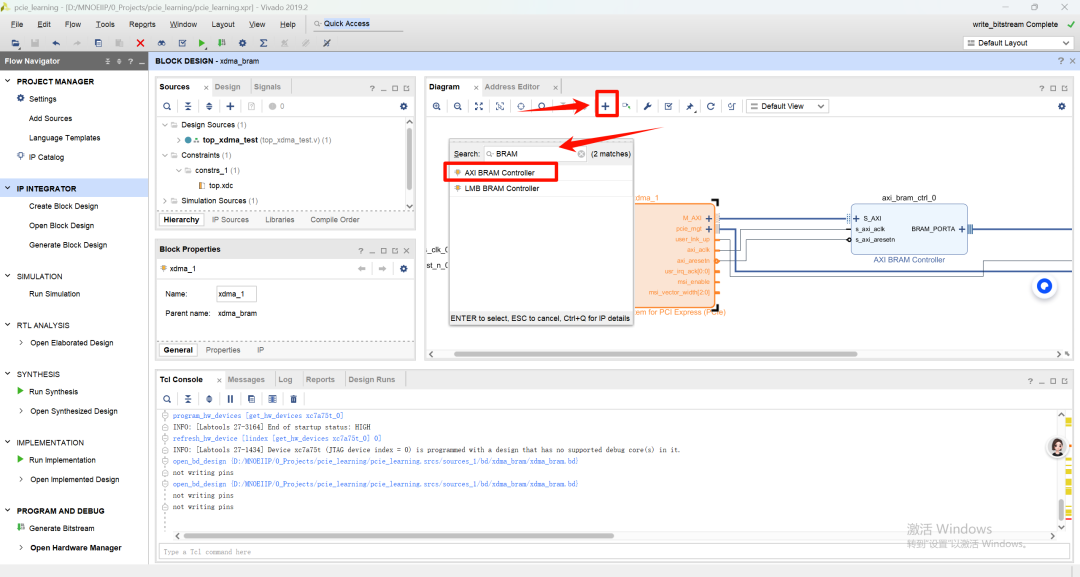Open the Reports menu

coord(143,23)
